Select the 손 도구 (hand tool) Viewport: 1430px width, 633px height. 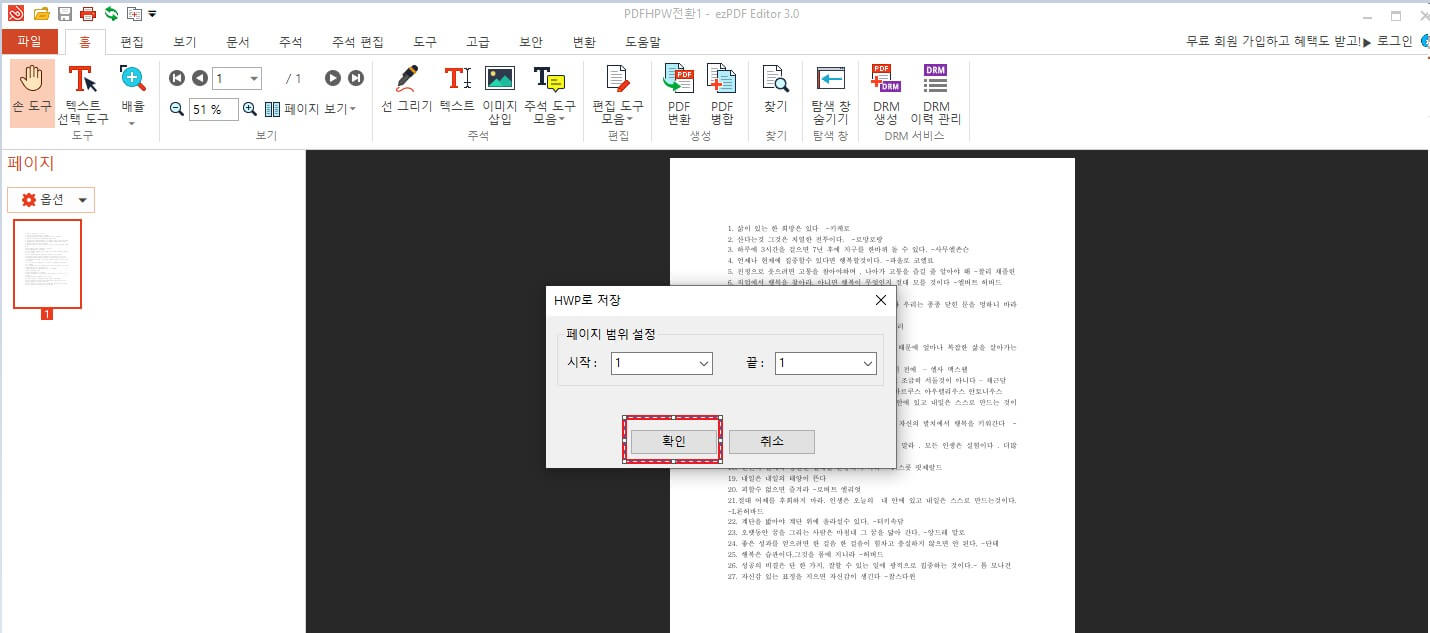(31, 90)
